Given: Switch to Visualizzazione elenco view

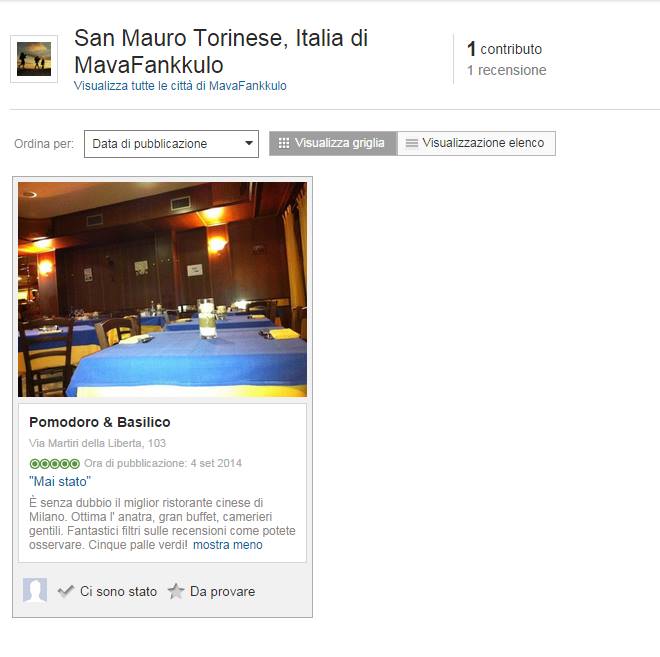Looking at the screenshot, I should (x=476, y=144).
